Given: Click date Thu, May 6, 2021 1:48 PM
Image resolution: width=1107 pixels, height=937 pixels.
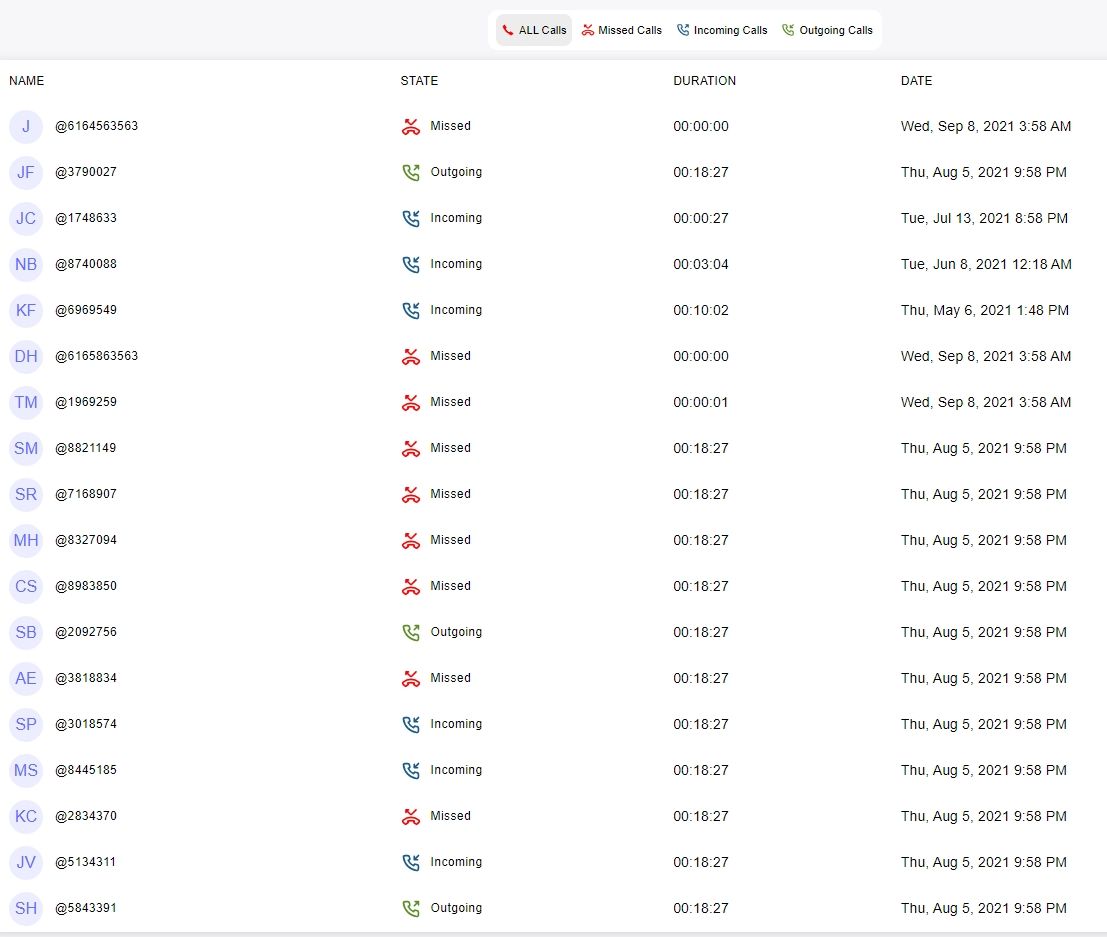Looking at the screenshot, I should click(985, 310).
